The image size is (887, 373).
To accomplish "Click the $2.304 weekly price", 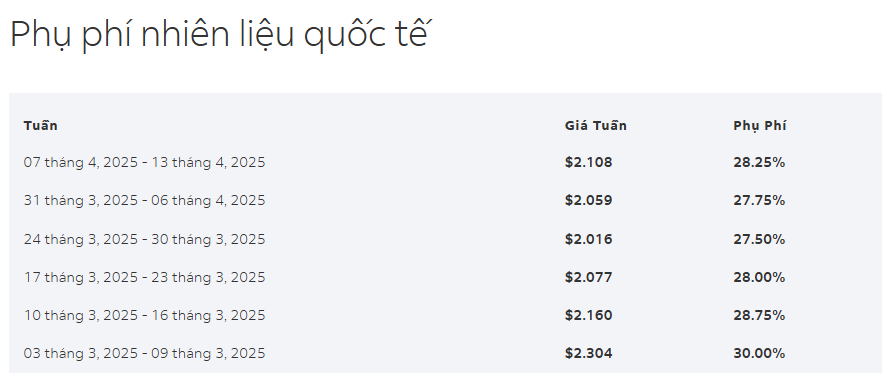I will [588, 353].
